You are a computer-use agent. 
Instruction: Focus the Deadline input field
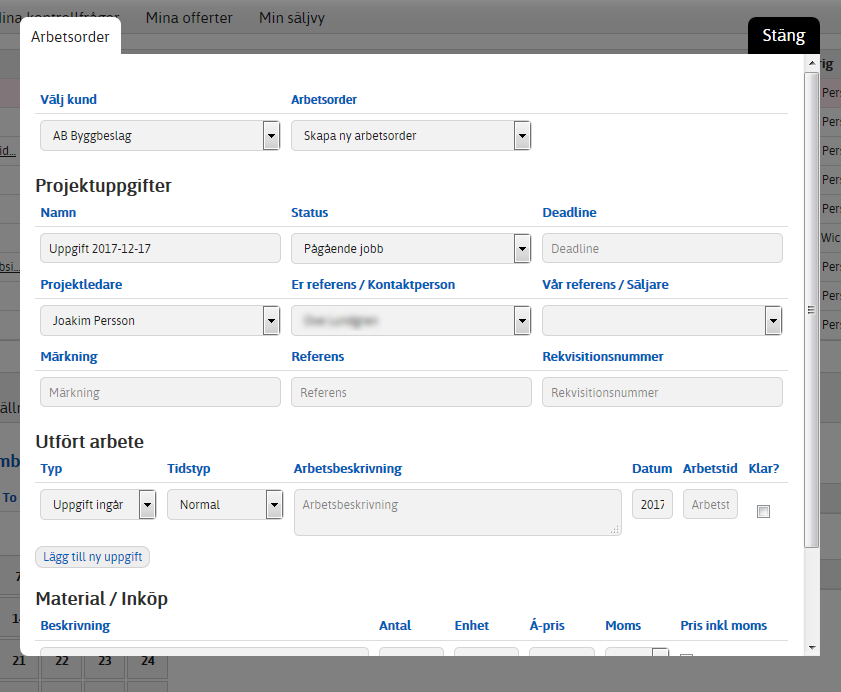(662, 248)
